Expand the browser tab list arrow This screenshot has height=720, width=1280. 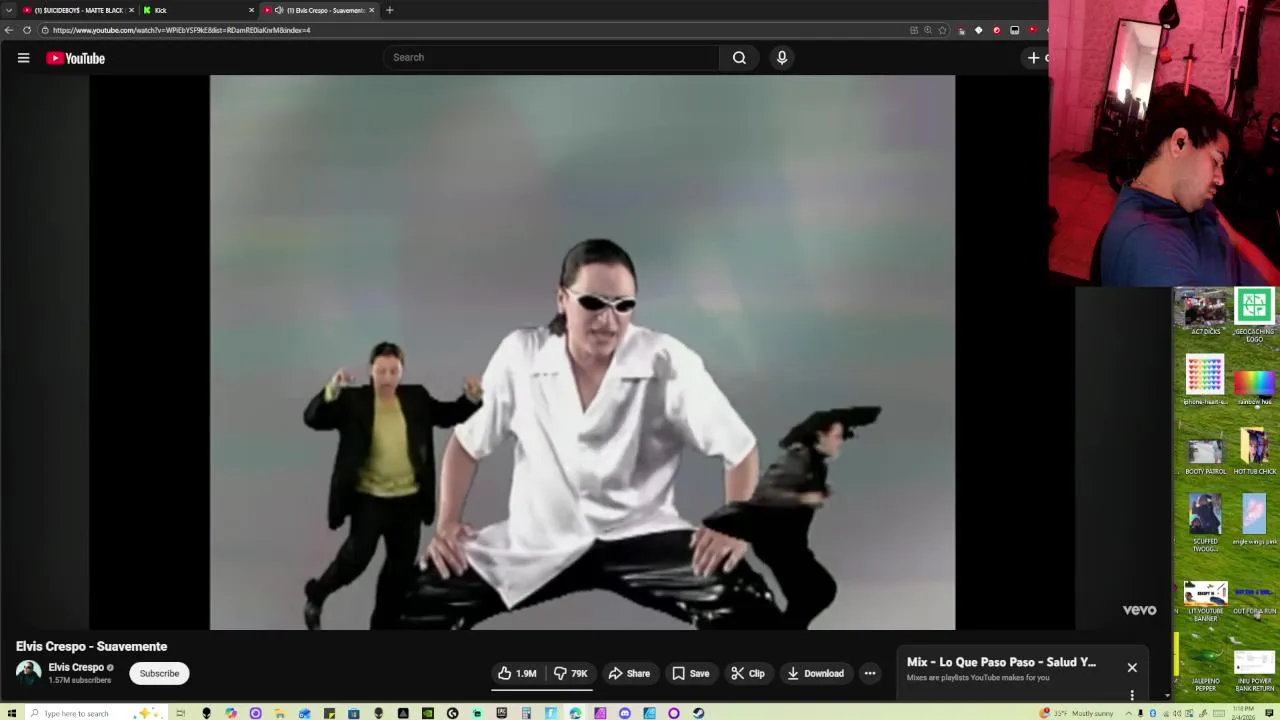(8, 10)
